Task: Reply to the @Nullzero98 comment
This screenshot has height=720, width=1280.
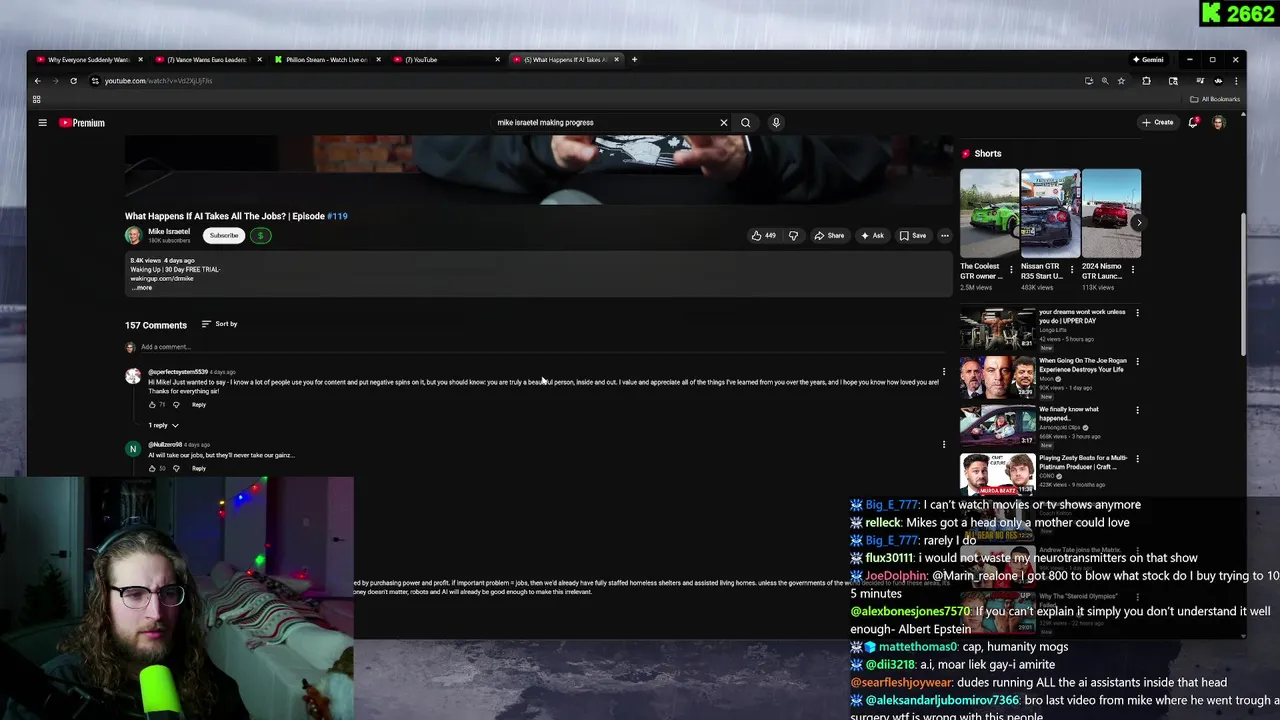Action: (199, 468)
